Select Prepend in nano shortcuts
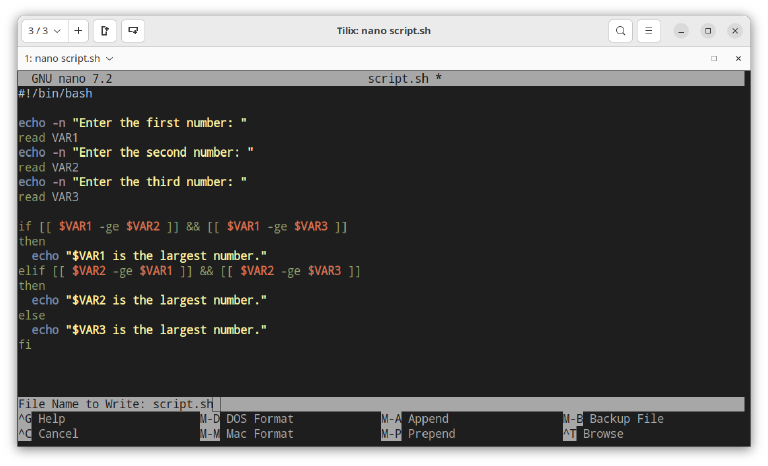This screenshot has width=768, height=466. [x=430, y=434]
